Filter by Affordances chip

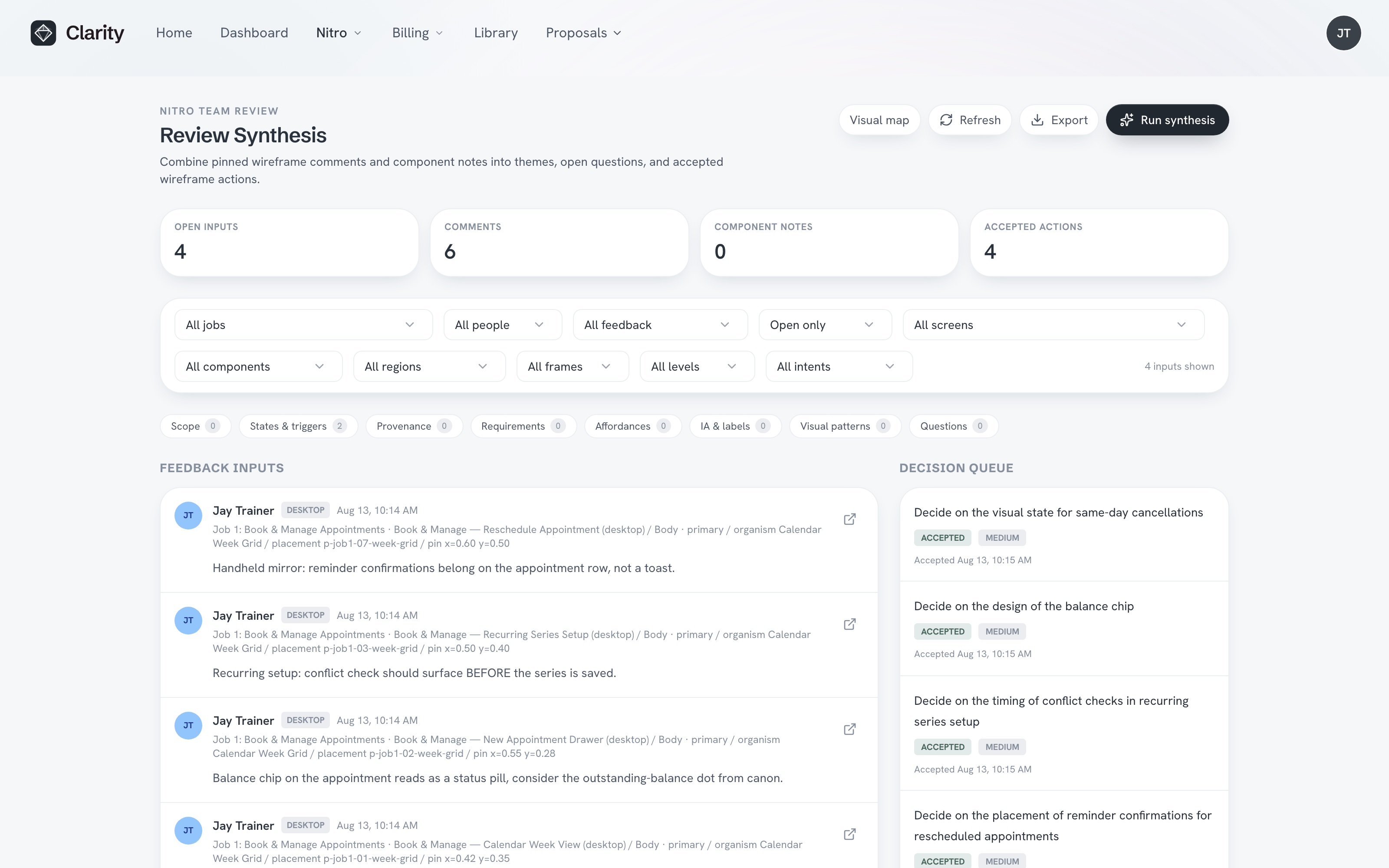pos(632,426)
